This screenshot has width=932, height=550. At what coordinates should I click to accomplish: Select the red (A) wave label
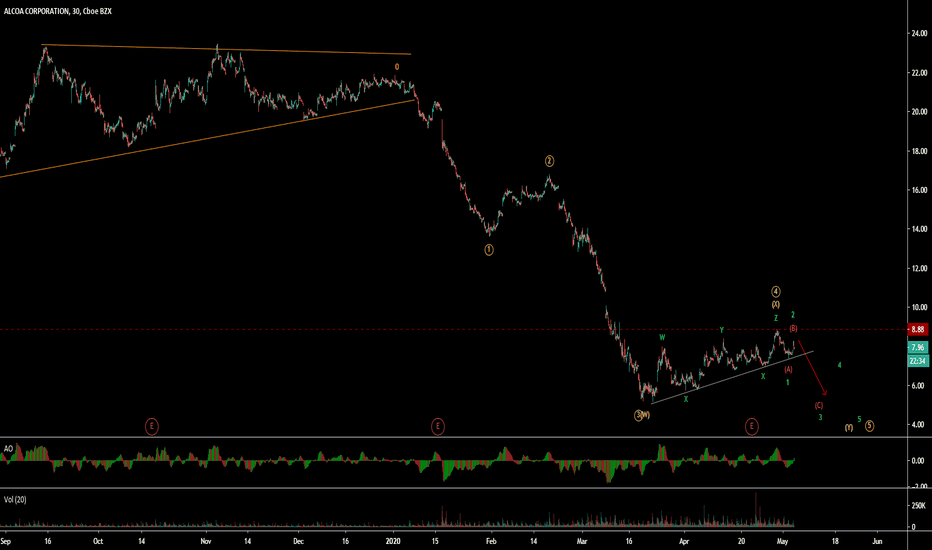[788, 369]
